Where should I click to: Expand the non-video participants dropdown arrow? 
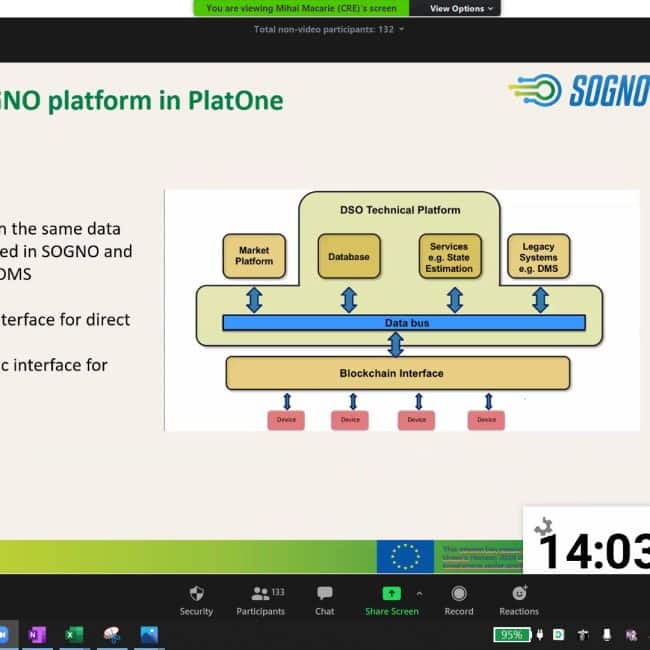(401, 29)
